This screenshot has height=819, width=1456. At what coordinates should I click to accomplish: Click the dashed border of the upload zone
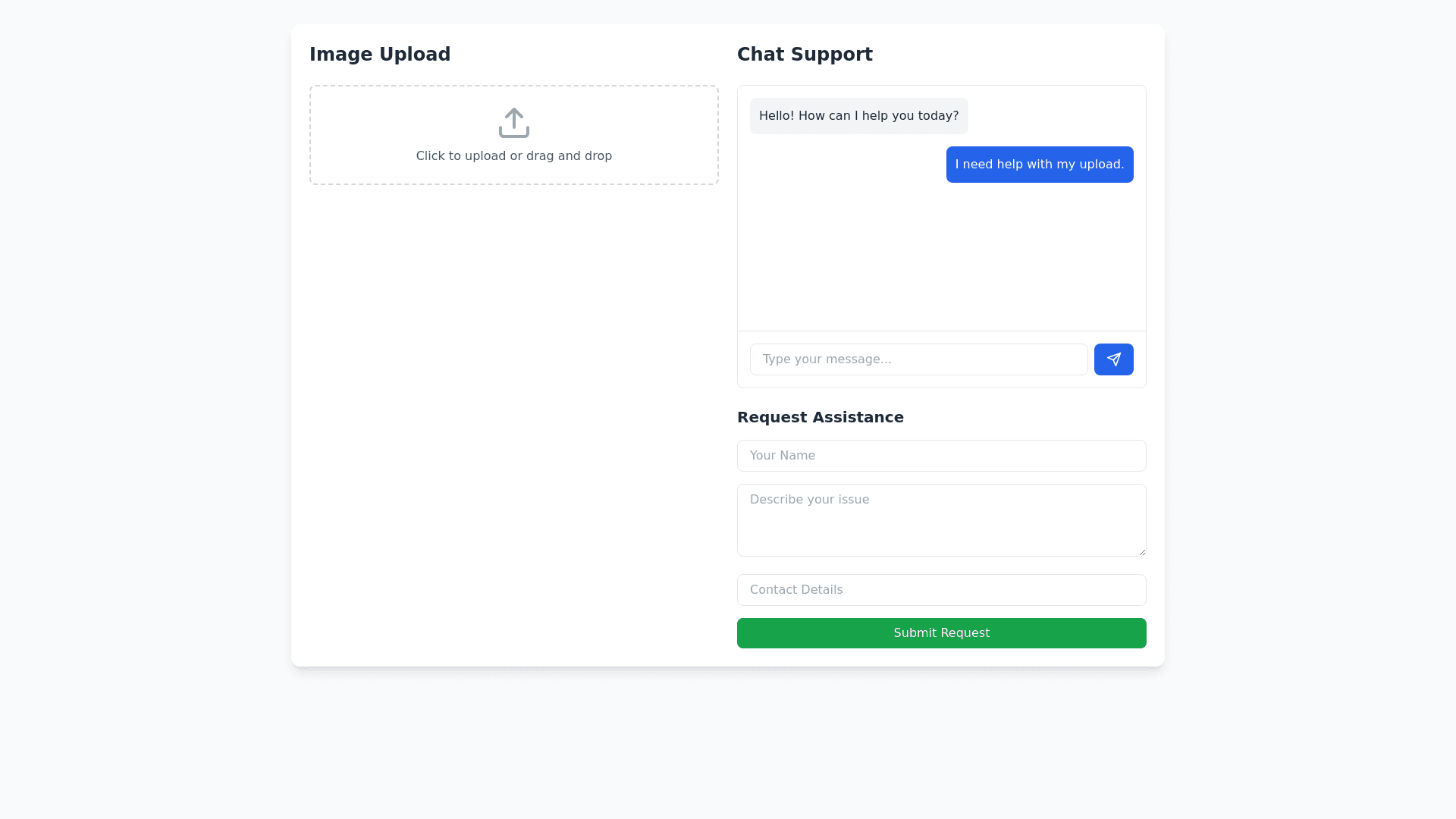(x=310, y=135)
